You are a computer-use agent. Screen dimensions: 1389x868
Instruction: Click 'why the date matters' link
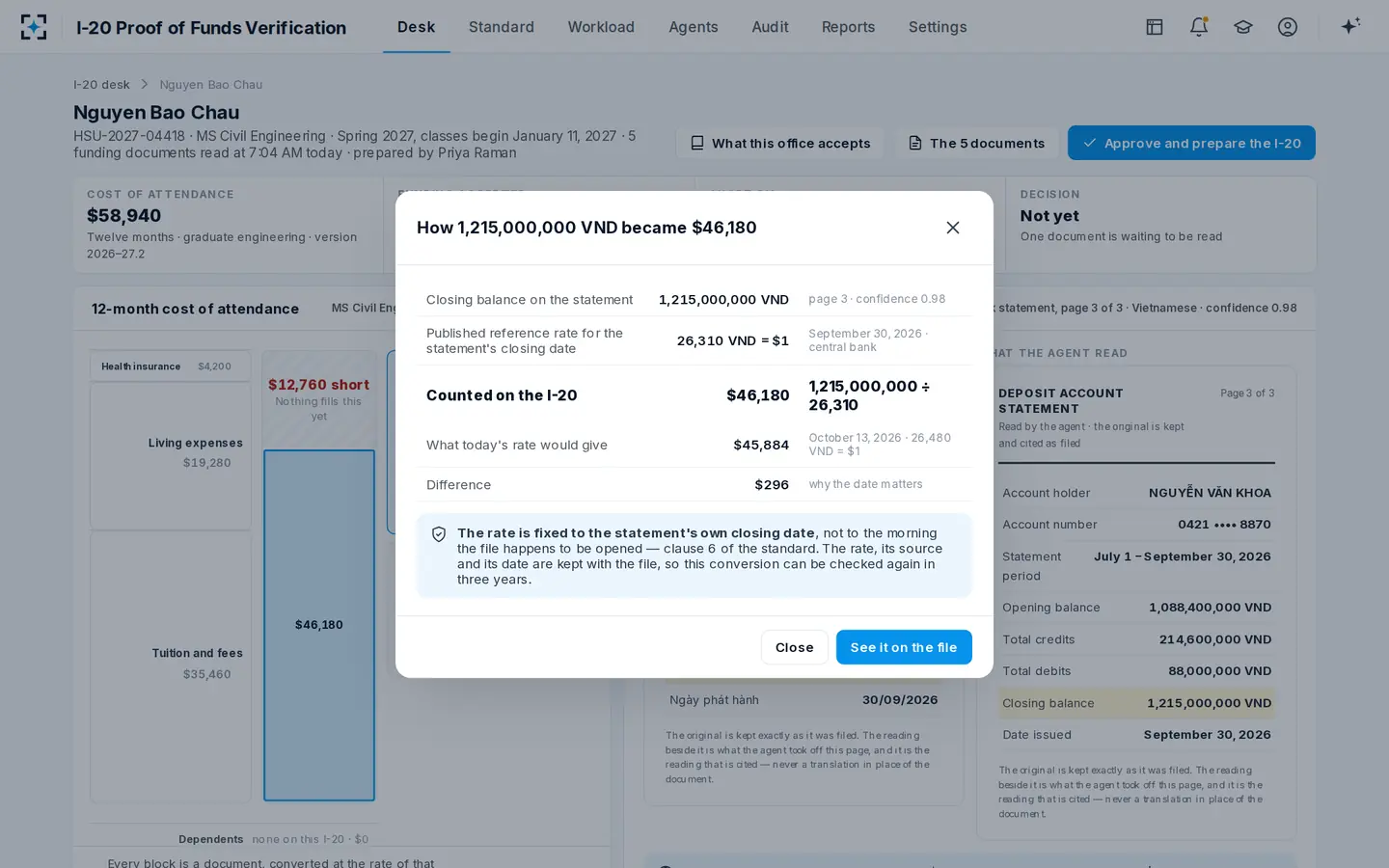(x=865, y=484)
